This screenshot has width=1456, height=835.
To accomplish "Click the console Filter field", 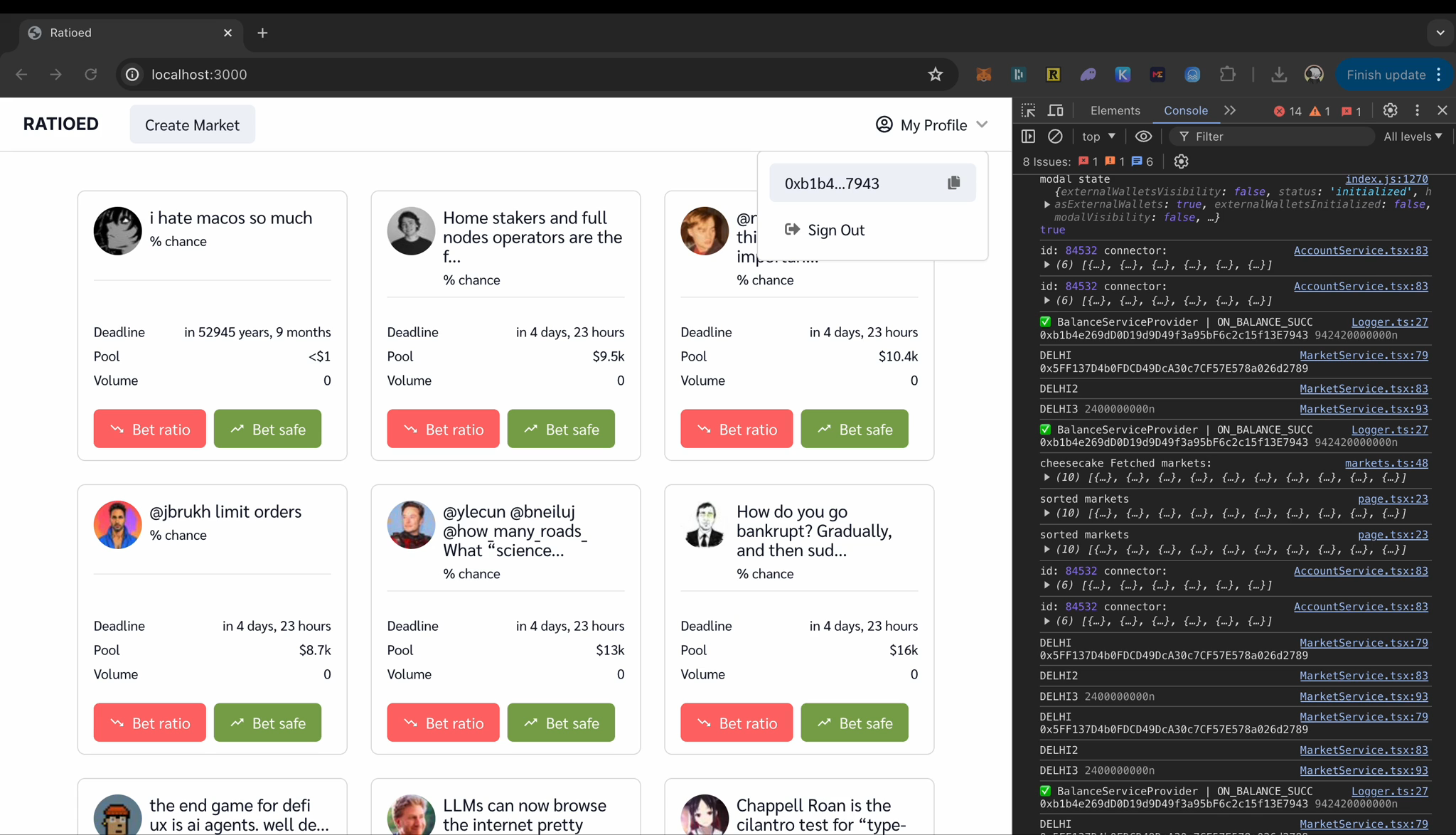I will point(1273,136).
